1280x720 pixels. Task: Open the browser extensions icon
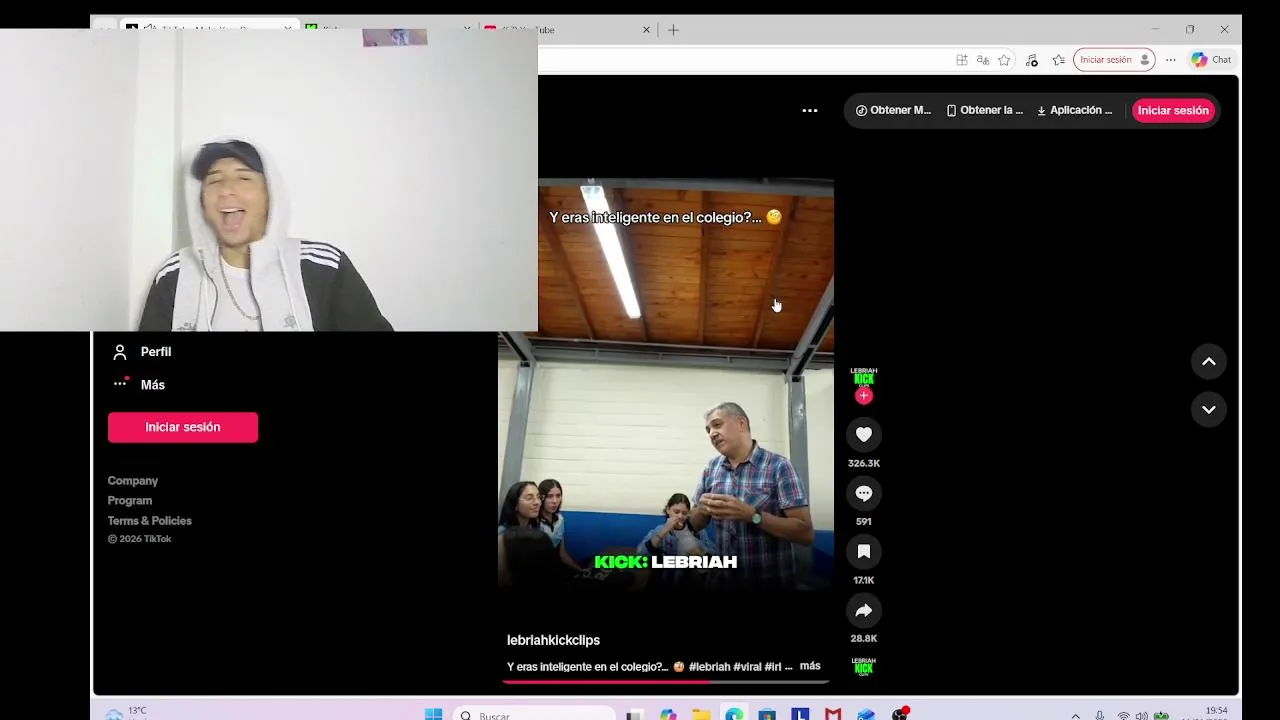[1032, 60]
